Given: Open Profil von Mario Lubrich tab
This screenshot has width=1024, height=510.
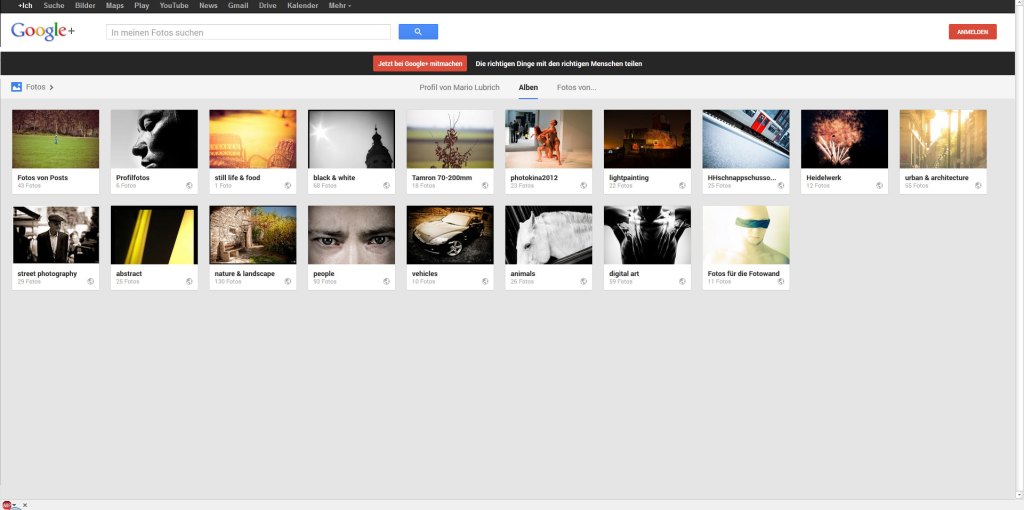Looking at the screenshot, I should pyautogui.click(x=459, y=88).
